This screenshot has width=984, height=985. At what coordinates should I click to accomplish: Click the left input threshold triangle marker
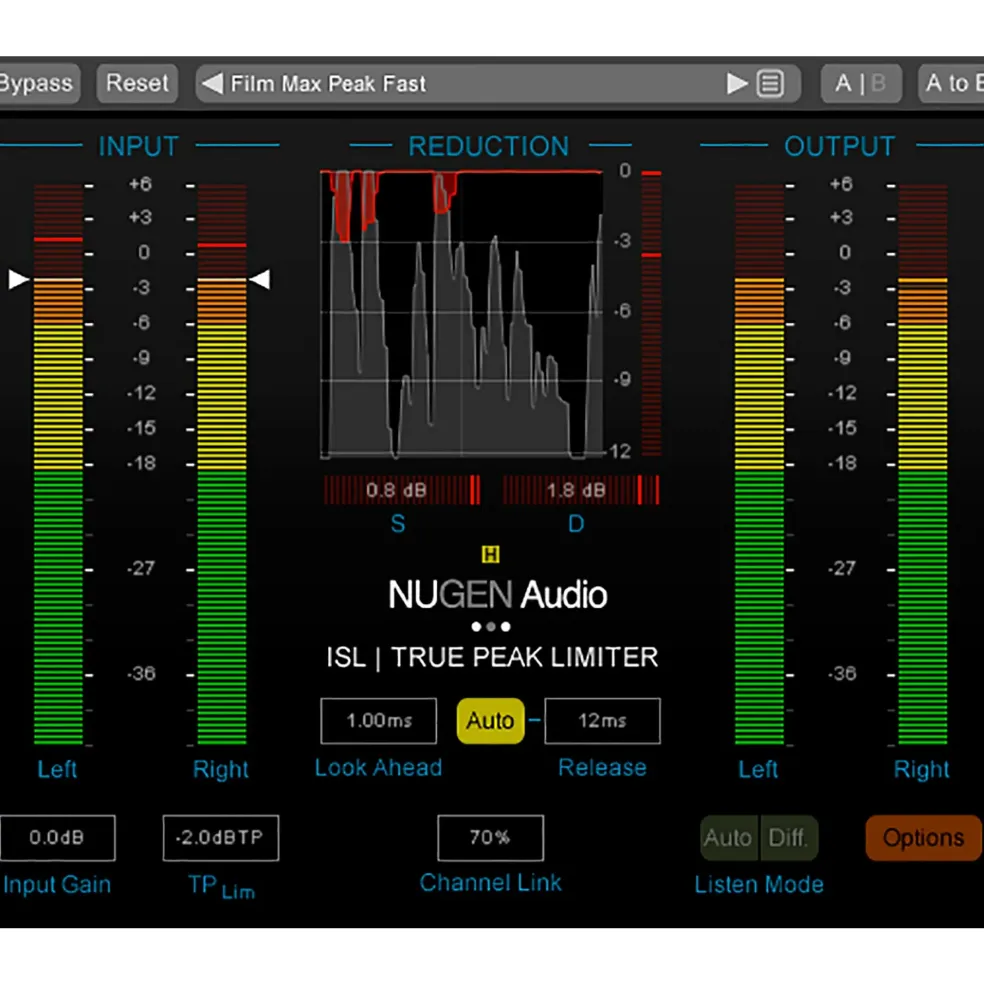tap(18, 279)
